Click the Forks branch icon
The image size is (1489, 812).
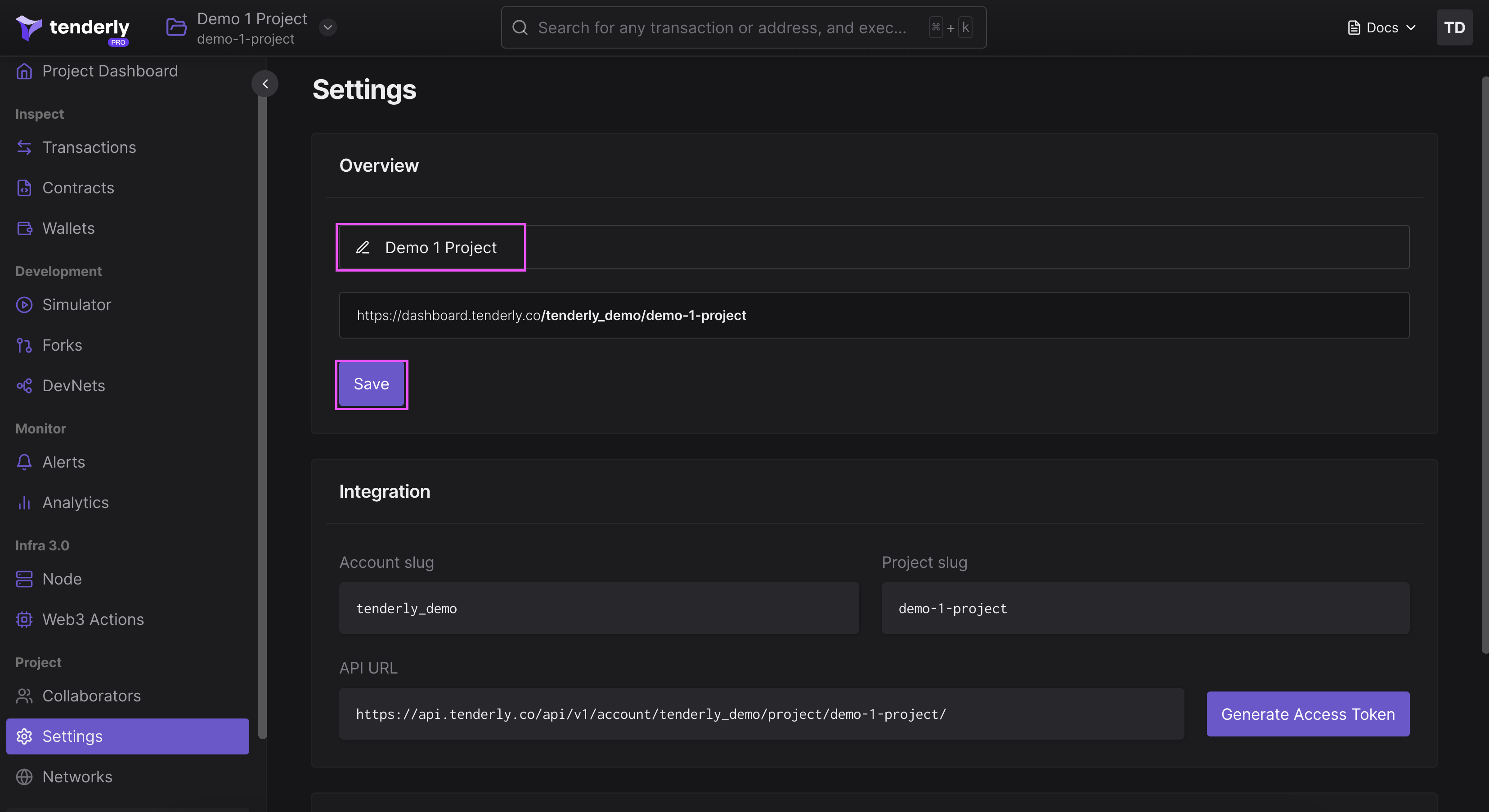coord(24,345)
